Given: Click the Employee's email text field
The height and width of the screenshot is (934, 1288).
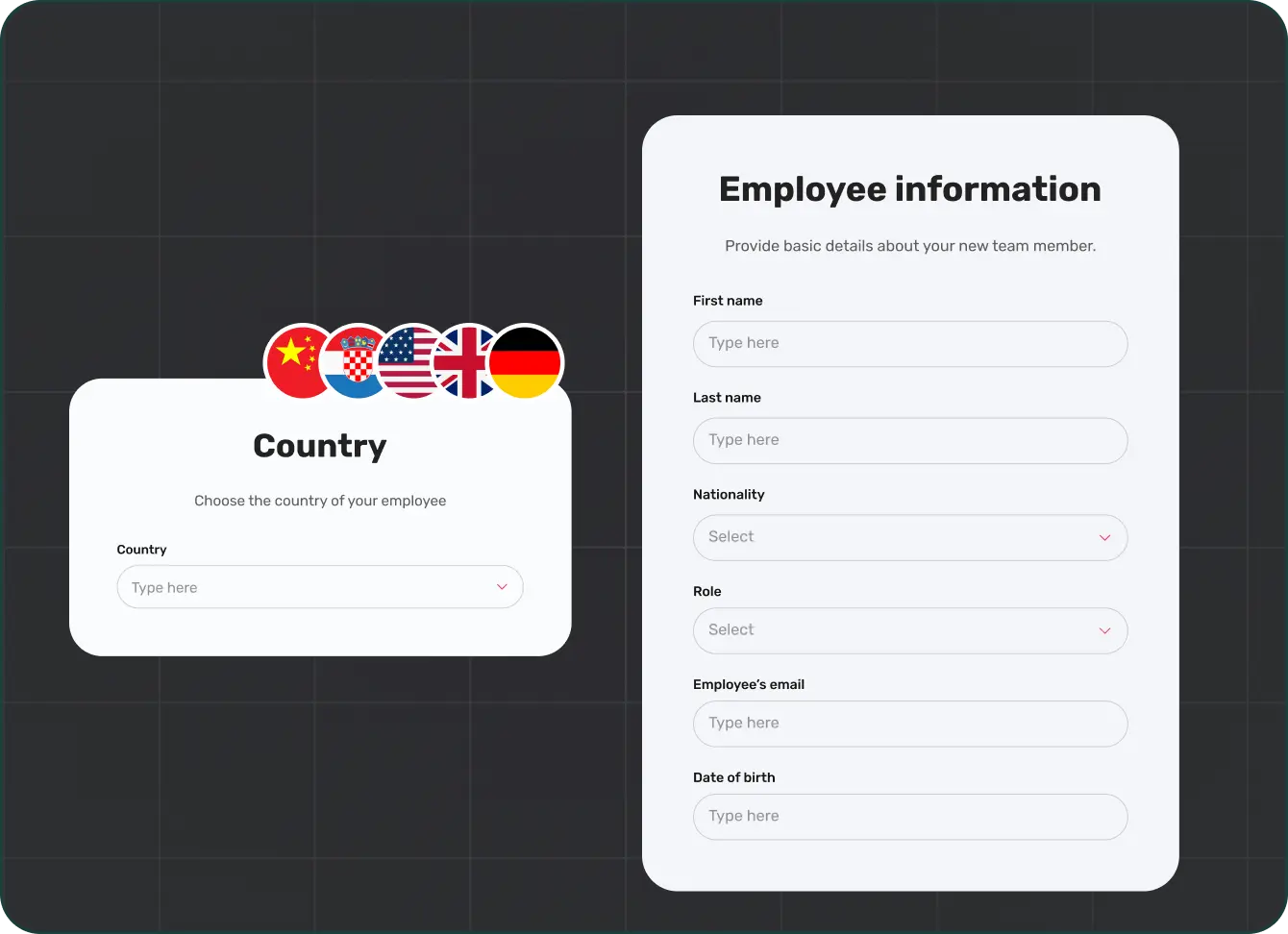Looking at the screenshot, I should point(909,724).
